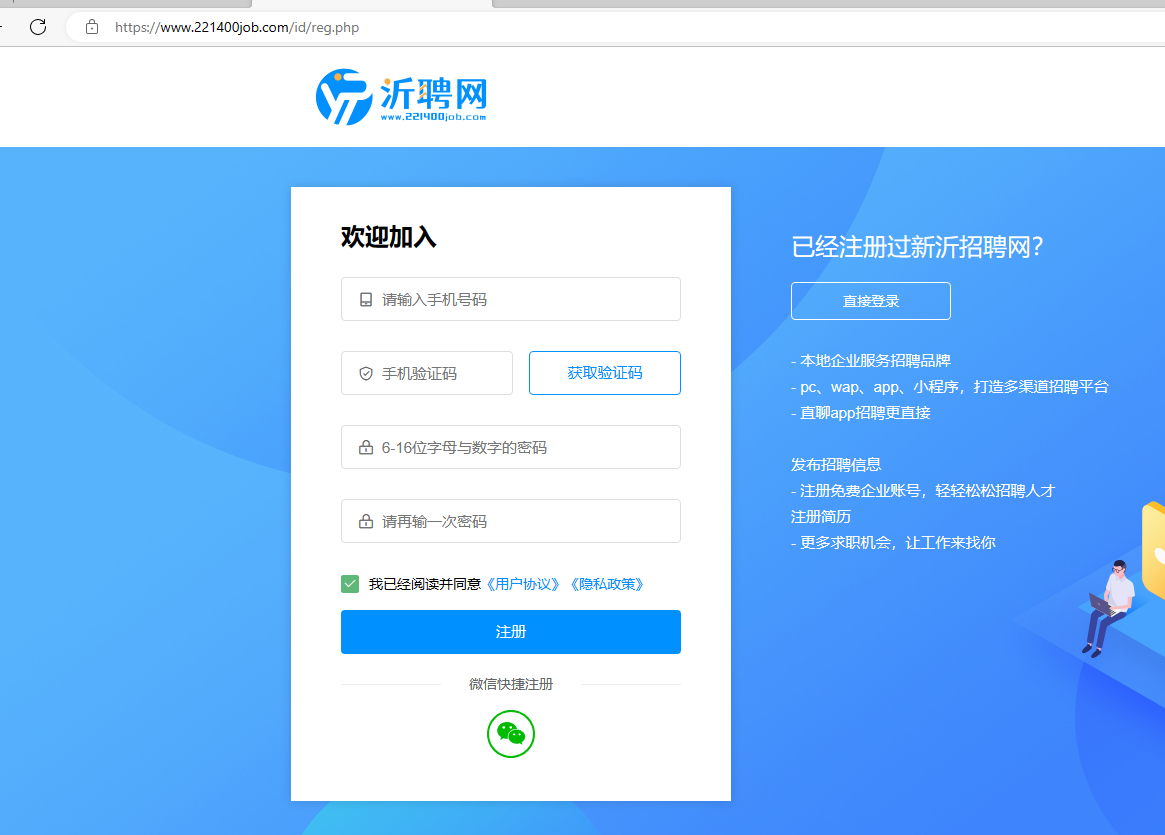Click the 微信快捷注册 label text
This screenshot has width=1165, height=835.
tap(510, 684)
